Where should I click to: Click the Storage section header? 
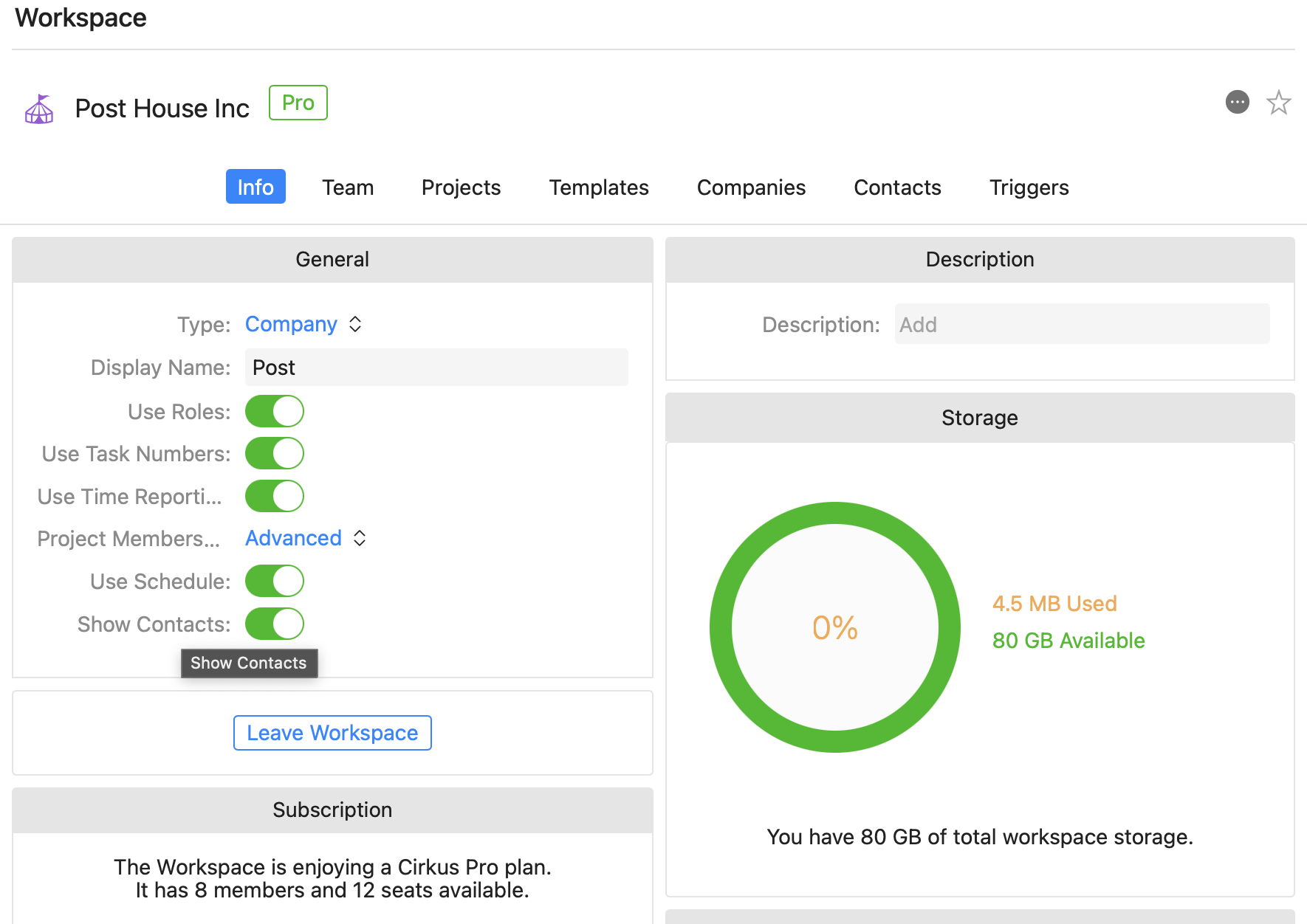pyautogui.click(x=980, y=418)
